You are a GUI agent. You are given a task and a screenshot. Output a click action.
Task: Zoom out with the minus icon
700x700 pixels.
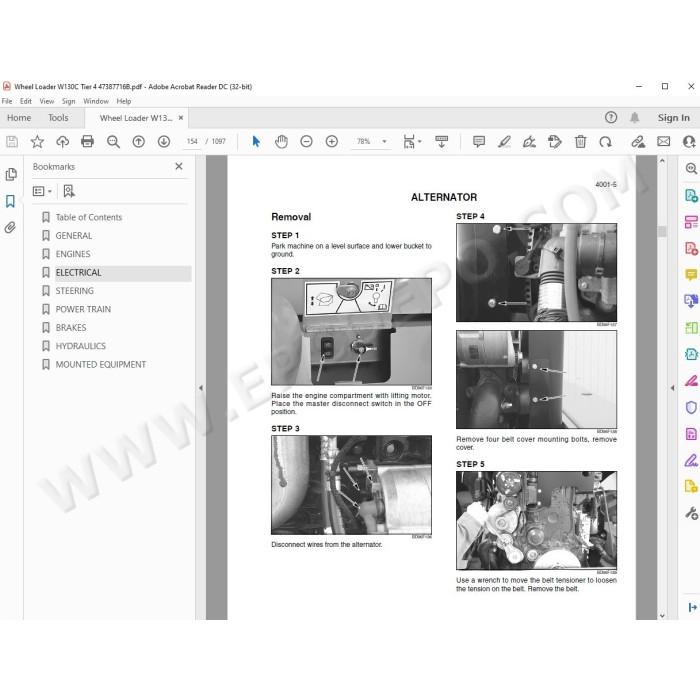(306, 142)
